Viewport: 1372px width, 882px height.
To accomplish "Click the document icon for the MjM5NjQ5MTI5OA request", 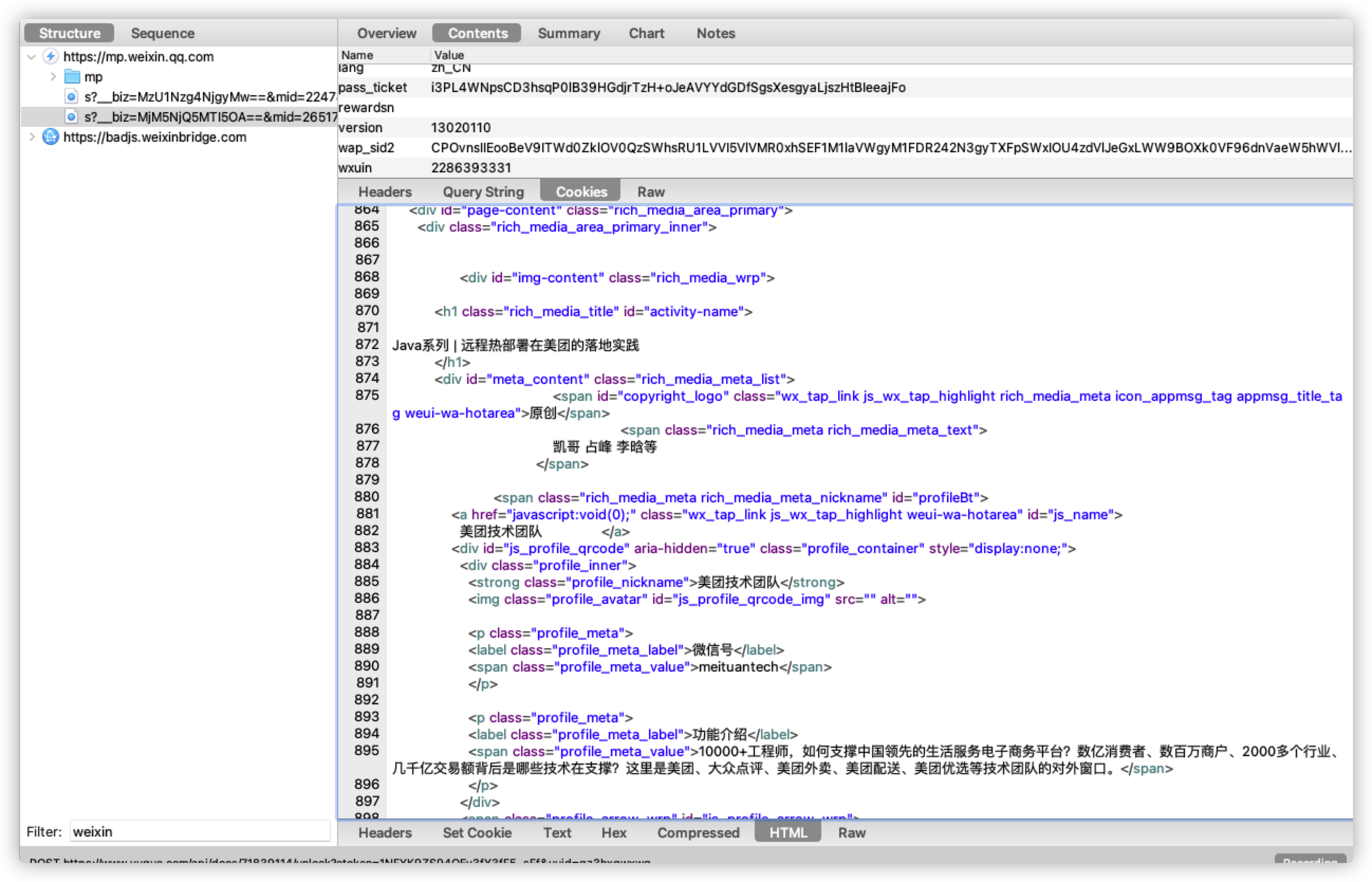I will [71, 117].
